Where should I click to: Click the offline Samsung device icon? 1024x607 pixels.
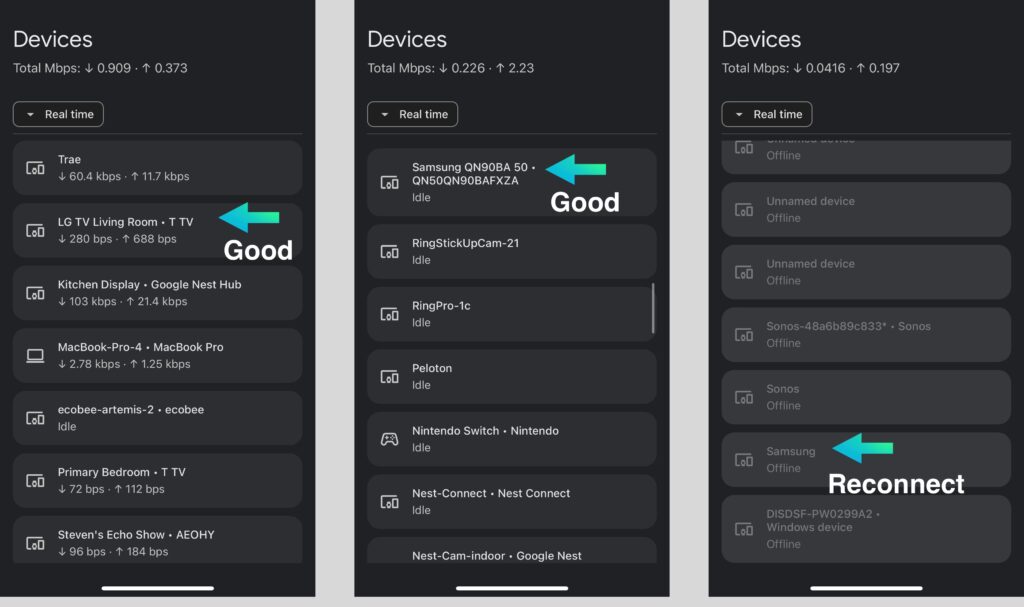744,460
